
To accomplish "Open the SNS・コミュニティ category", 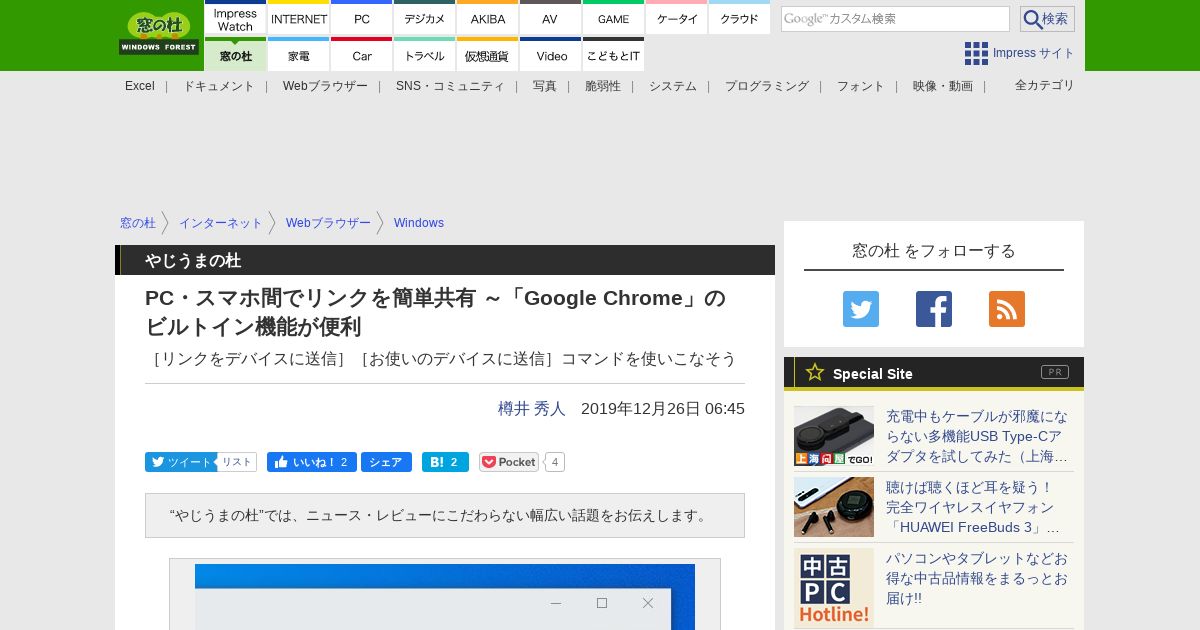I will pos(450,86).
